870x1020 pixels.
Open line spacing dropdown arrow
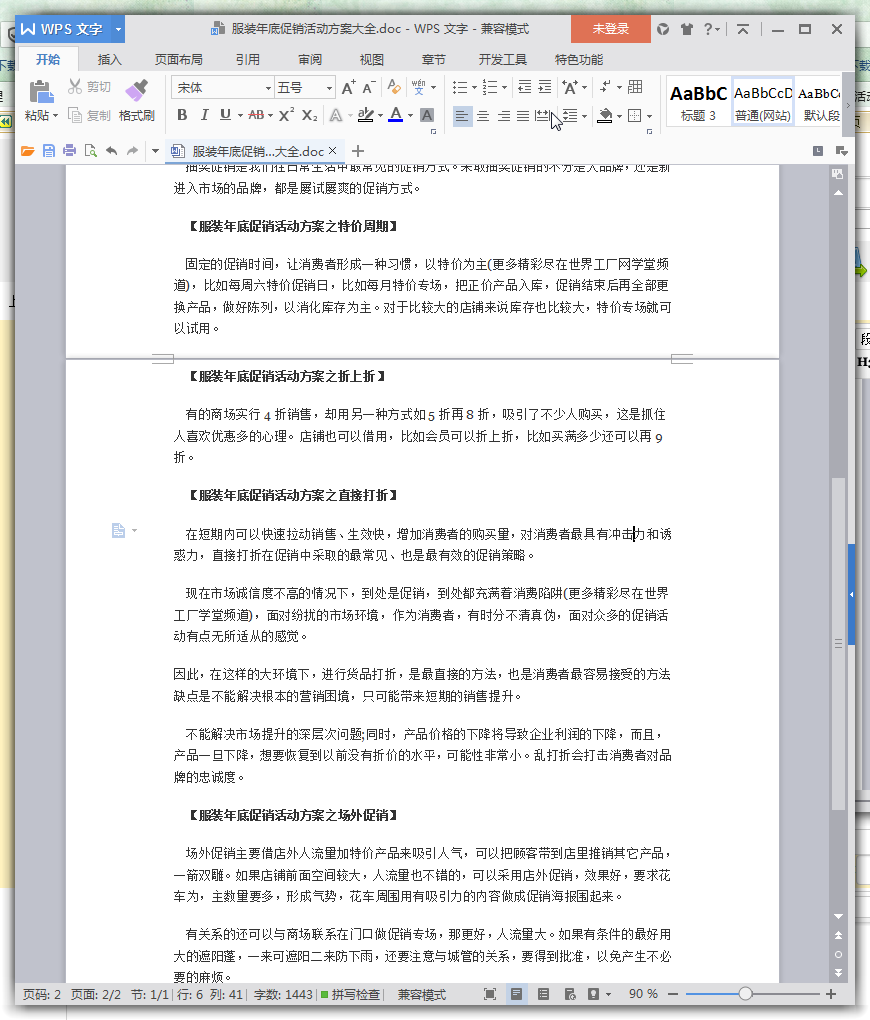pyautogui.click(x=584, y=116)
